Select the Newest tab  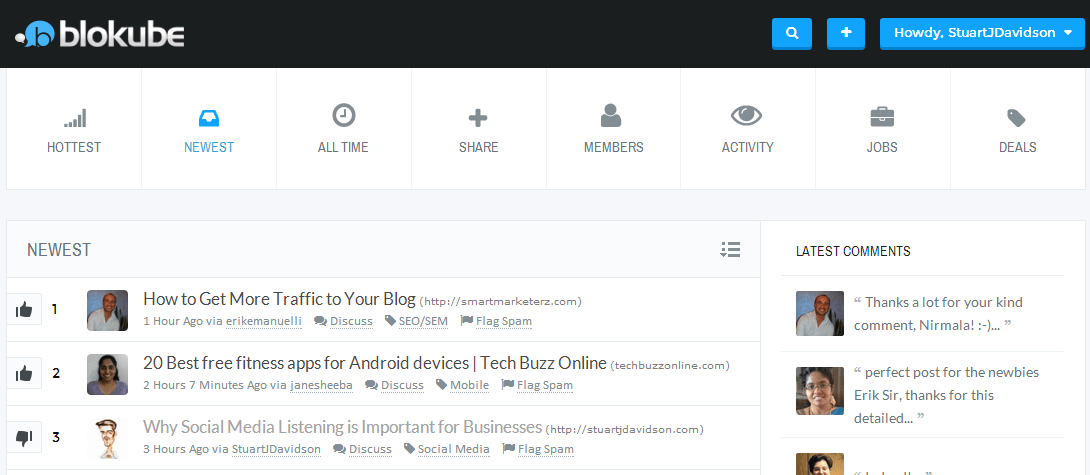(x=209, y=129)
